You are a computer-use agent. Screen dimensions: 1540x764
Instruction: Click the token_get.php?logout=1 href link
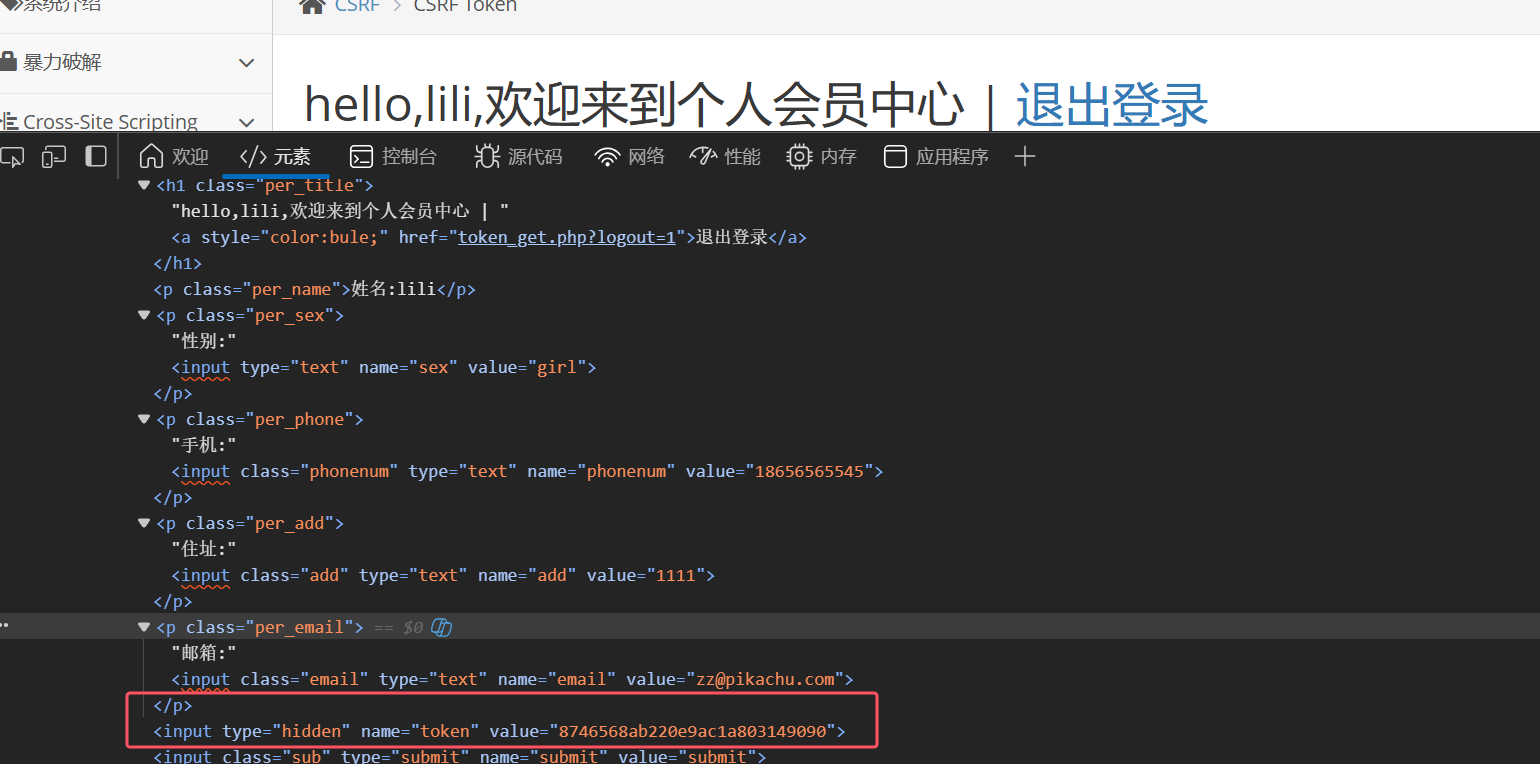tap(567, 237)
